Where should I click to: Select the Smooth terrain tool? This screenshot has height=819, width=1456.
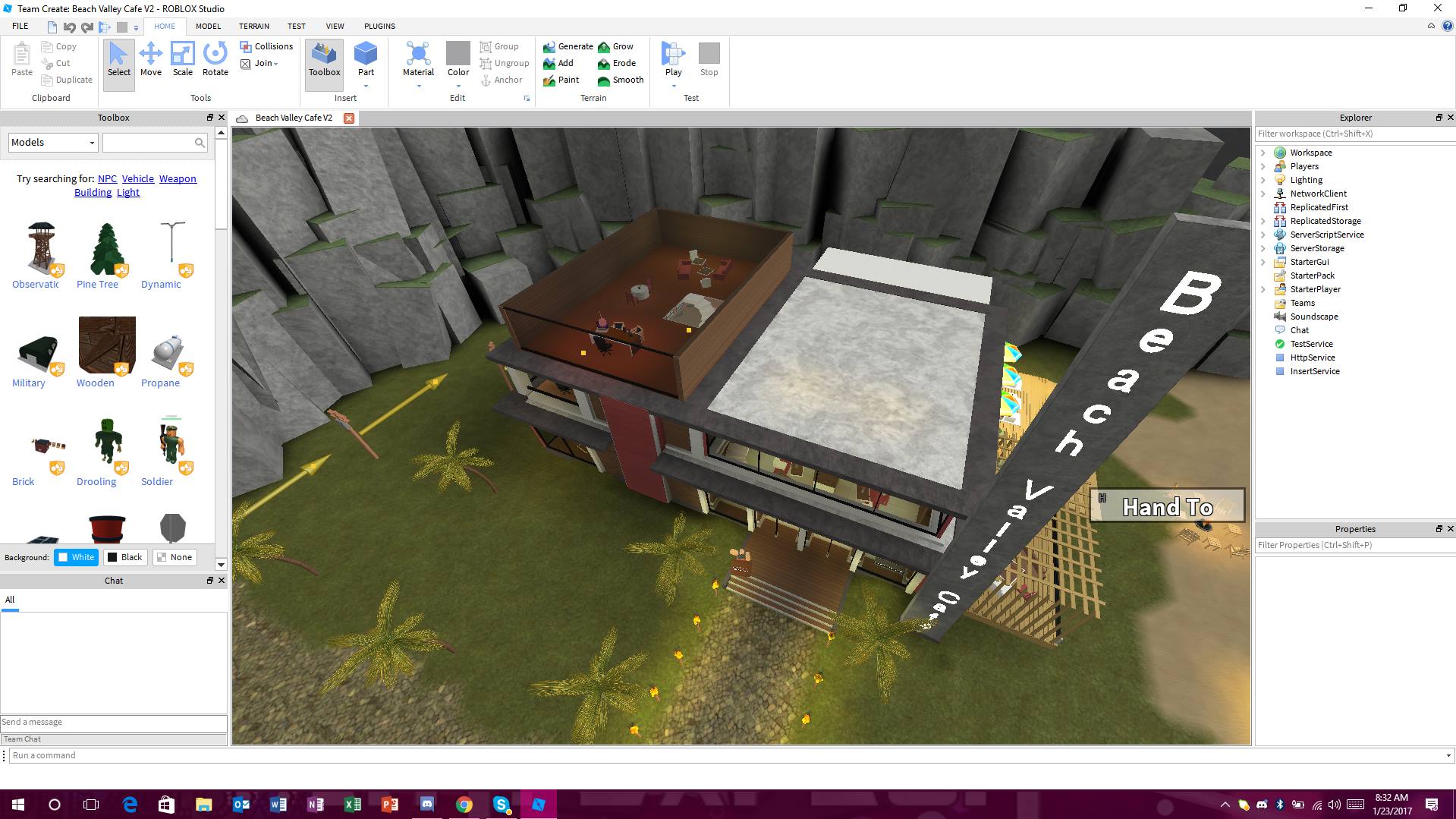click(x=621, y=80)
